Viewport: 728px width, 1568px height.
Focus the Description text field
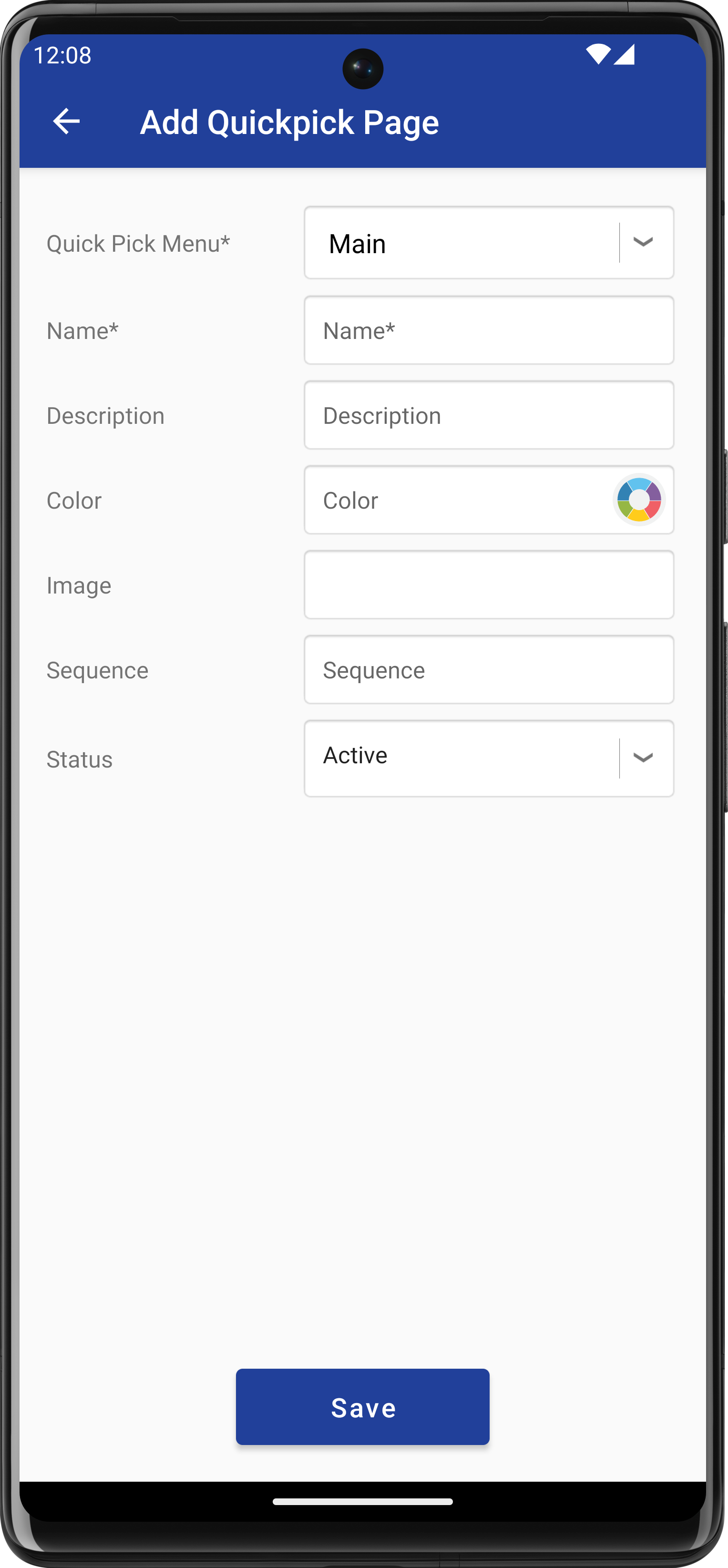click(x=489, y=415)
